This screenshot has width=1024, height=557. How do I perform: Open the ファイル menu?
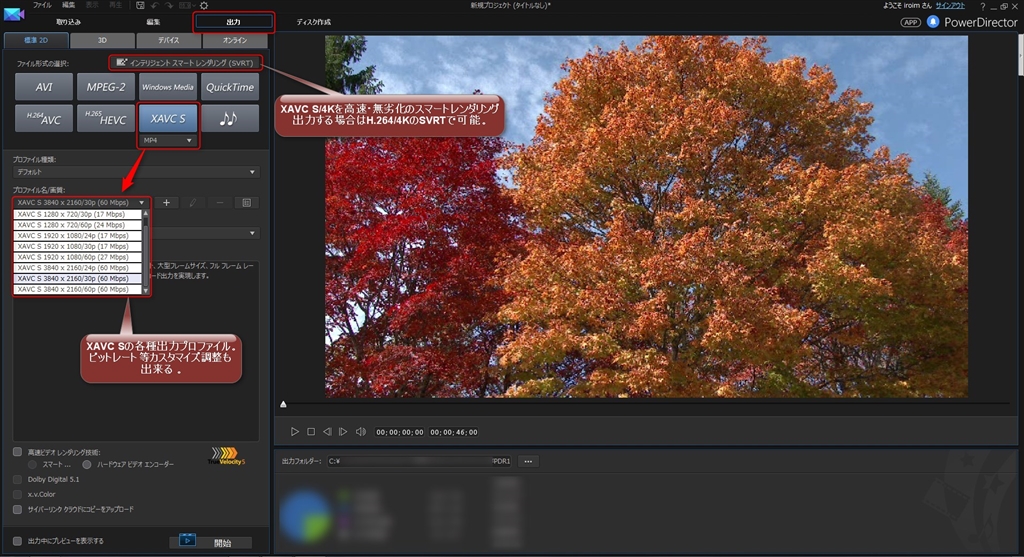[42, 5]
